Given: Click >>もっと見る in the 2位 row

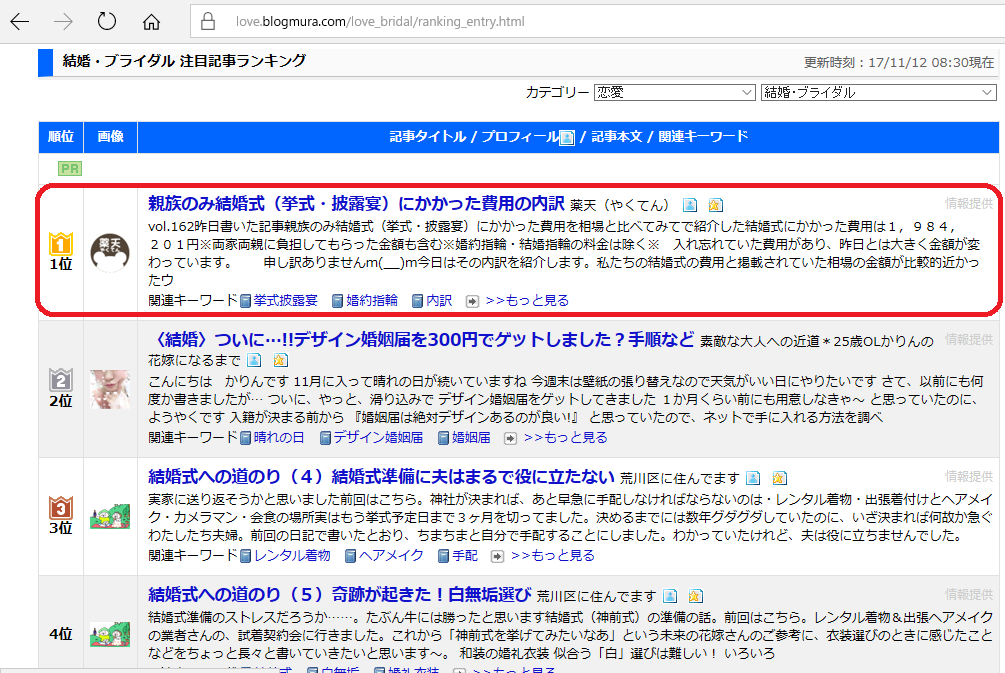Looking at the screenshot, I should click(565, 438).
